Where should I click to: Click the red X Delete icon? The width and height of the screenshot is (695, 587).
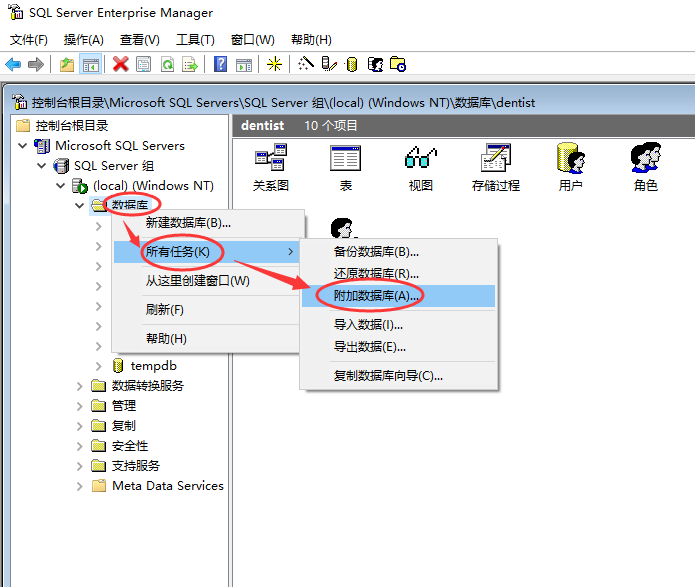click(121, 65)
